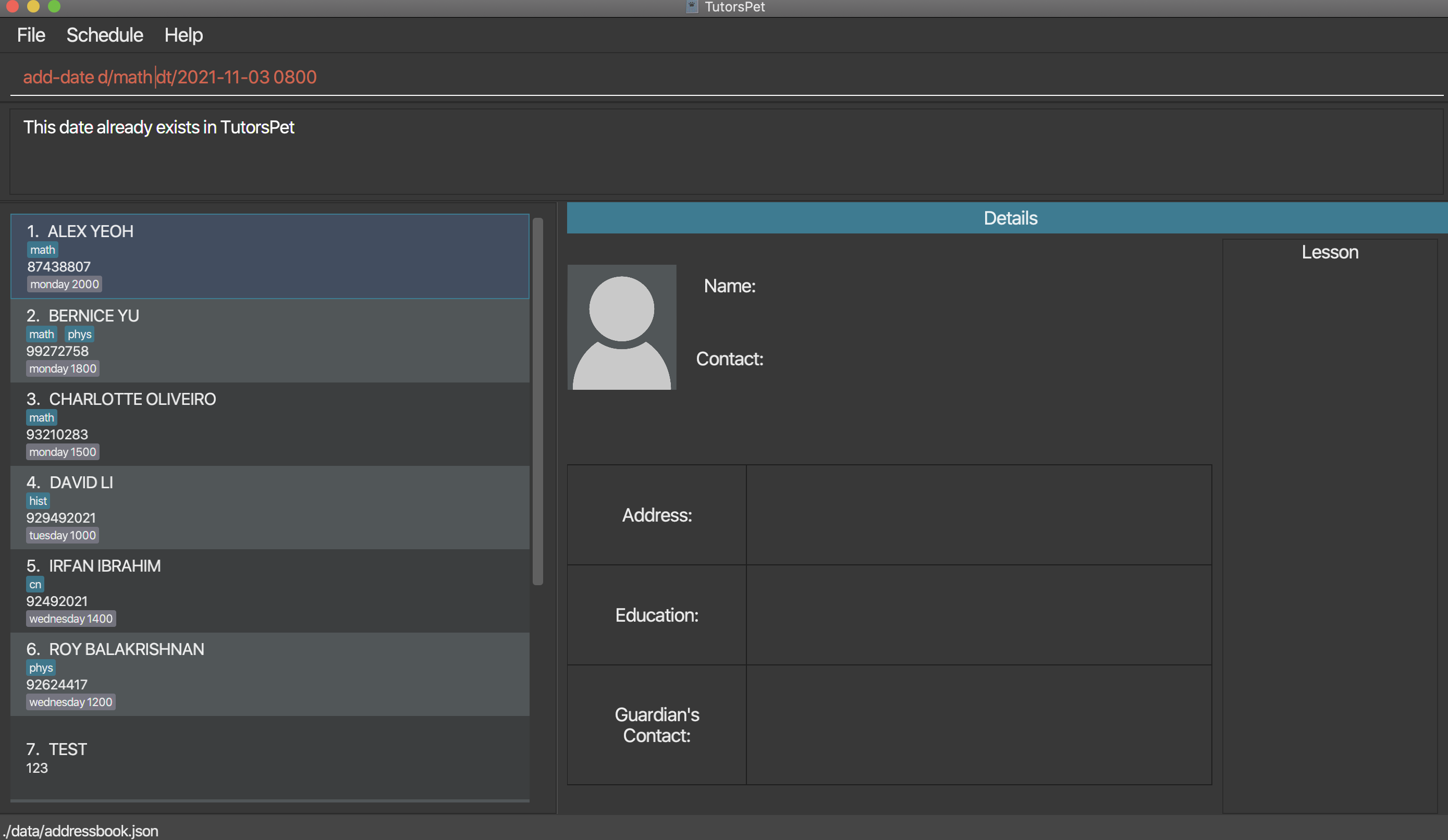Click Irfan Ibrahim's cn tag
Screen dimensions: 1448x840
[x=35, y=584]
